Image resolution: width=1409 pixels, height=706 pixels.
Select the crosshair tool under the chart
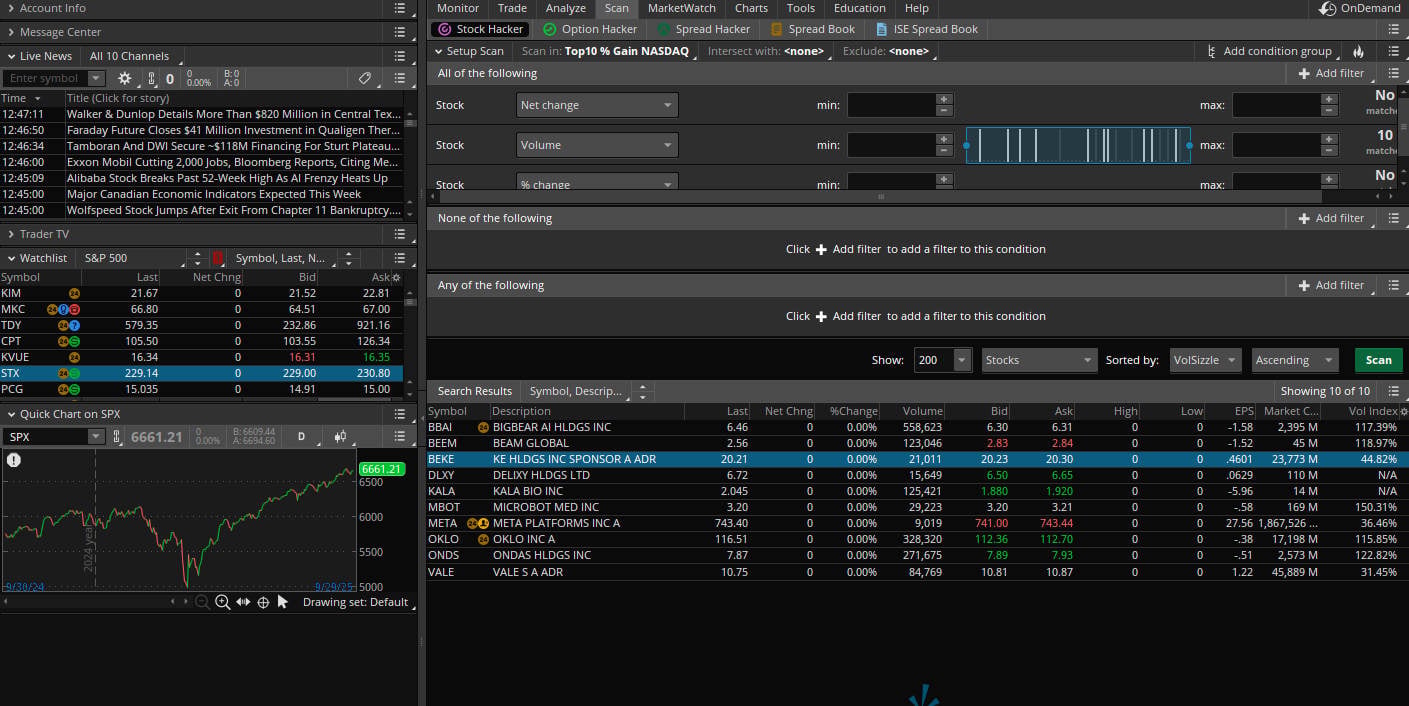[x=263, y=602]
